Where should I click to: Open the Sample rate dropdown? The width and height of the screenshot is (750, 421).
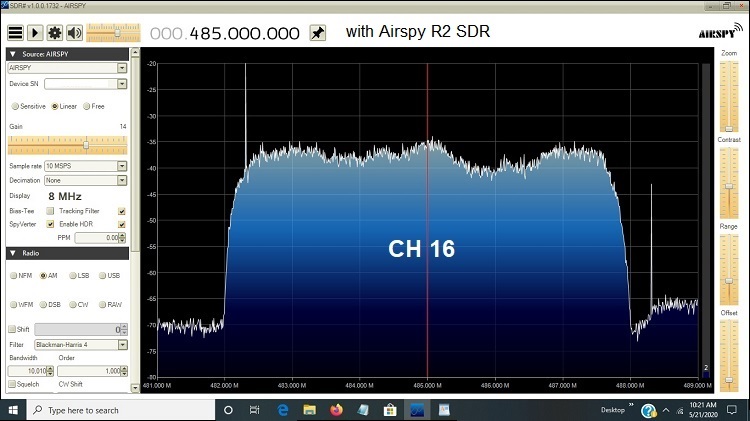[x=121, y=166]
